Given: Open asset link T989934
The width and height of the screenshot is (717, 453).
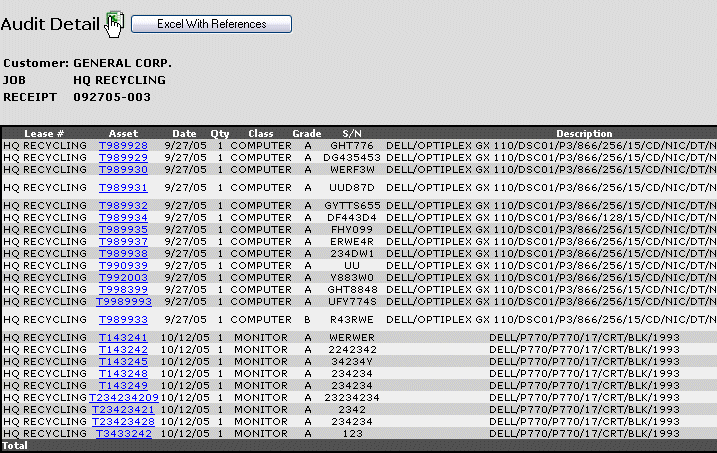Looking at the screenshot, I should [x=123, y=218].
